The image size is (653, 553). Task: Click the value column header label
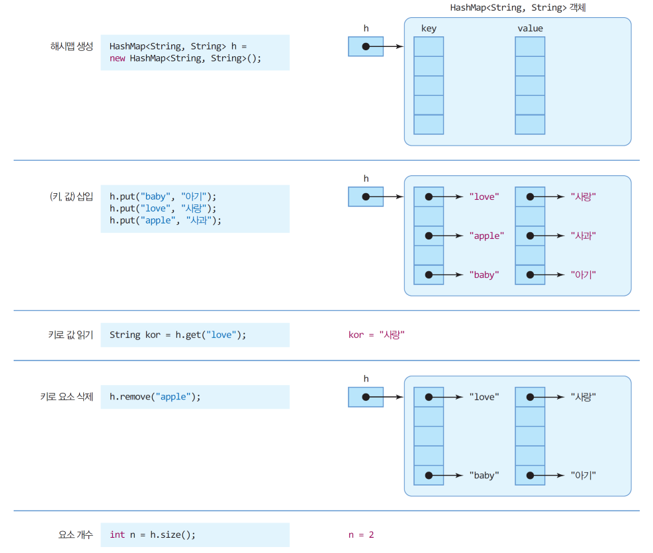tap(530, 28)
